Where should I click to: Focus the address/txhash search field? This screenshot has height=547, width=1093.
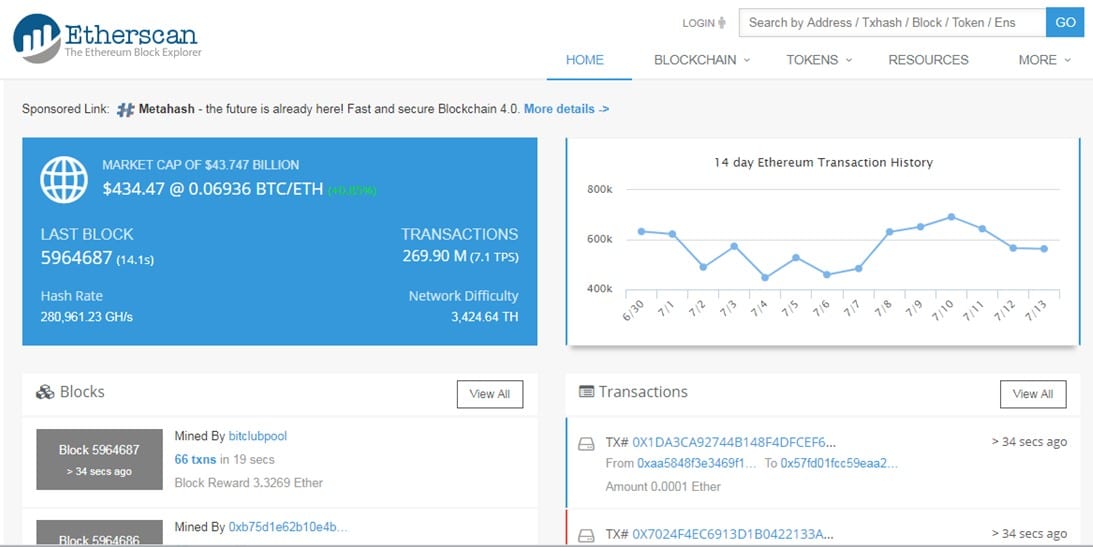pos(892,22)
